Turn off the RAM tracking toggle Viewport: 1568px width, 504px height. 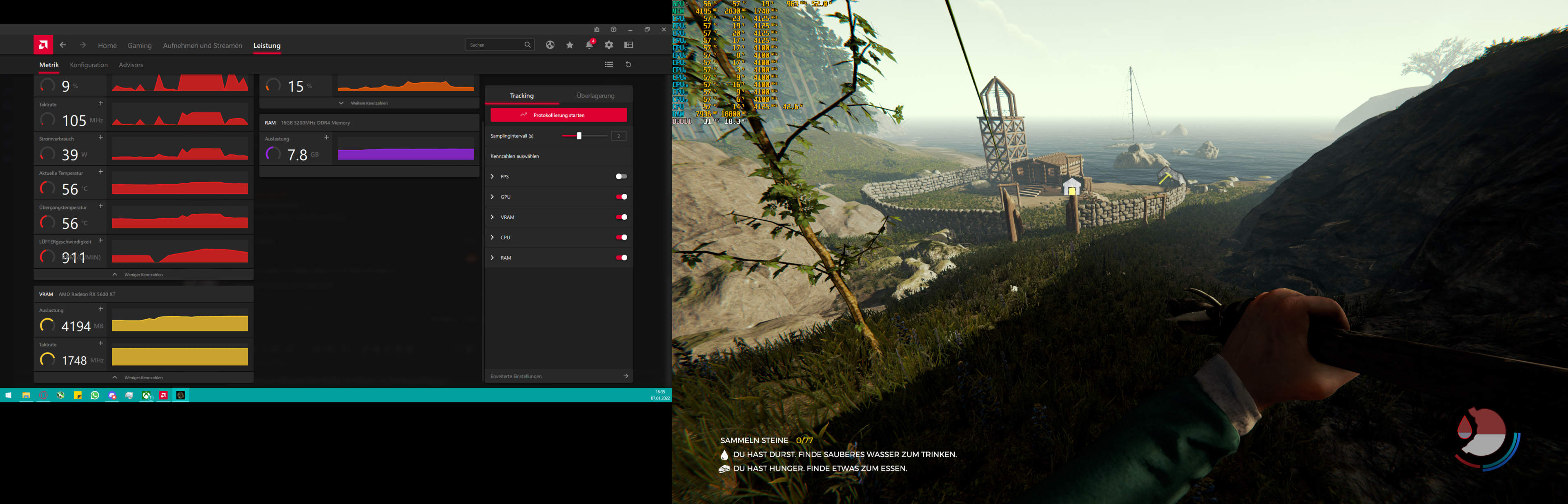point(621,258)
